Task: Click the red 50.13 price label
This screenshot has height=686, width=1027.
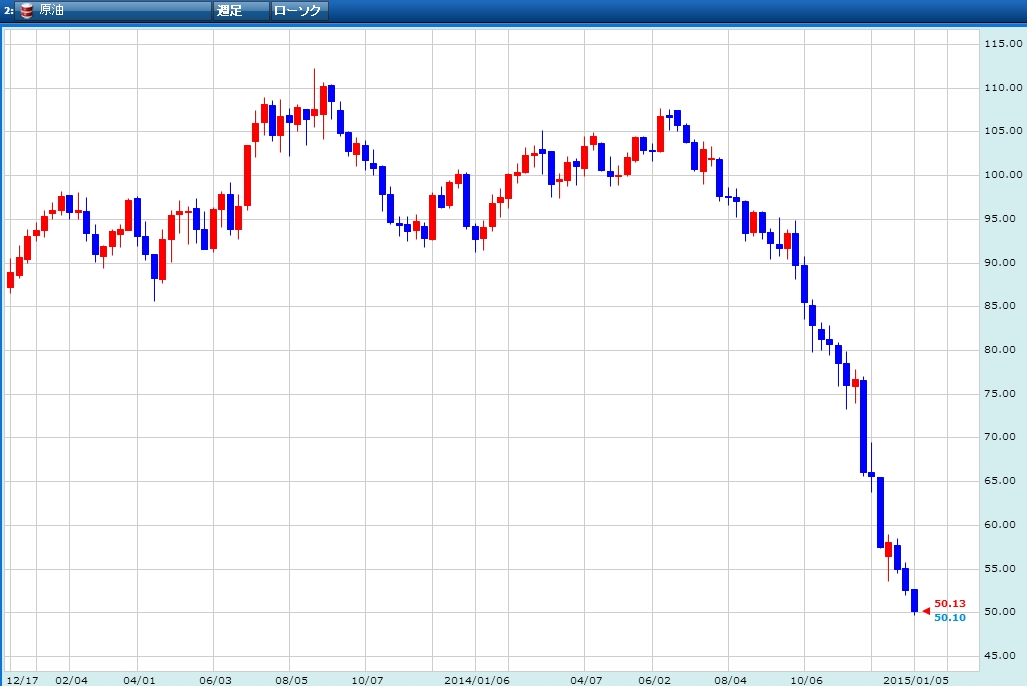Action: (949, 604)
